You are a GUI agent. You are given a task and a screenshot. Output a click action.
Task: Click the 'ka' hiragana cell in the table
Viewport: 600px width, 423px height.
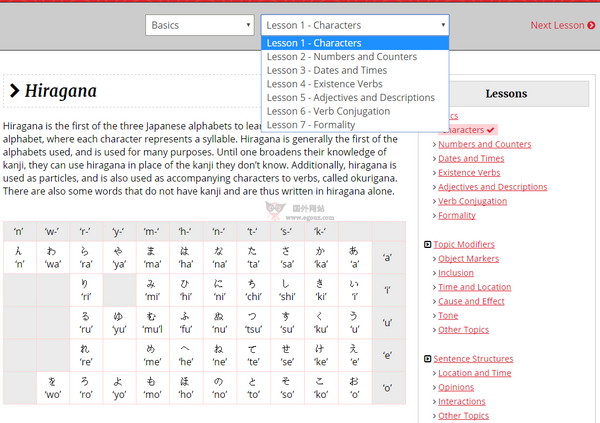coord(321,259)
